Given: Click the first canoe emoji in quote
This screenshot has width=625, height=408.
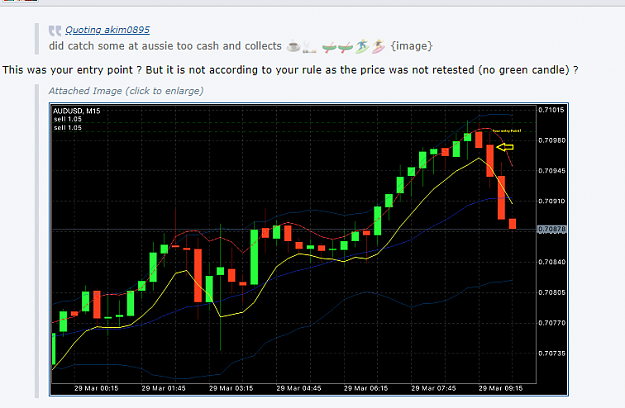Looking at the screenshot, I should 329,47.
